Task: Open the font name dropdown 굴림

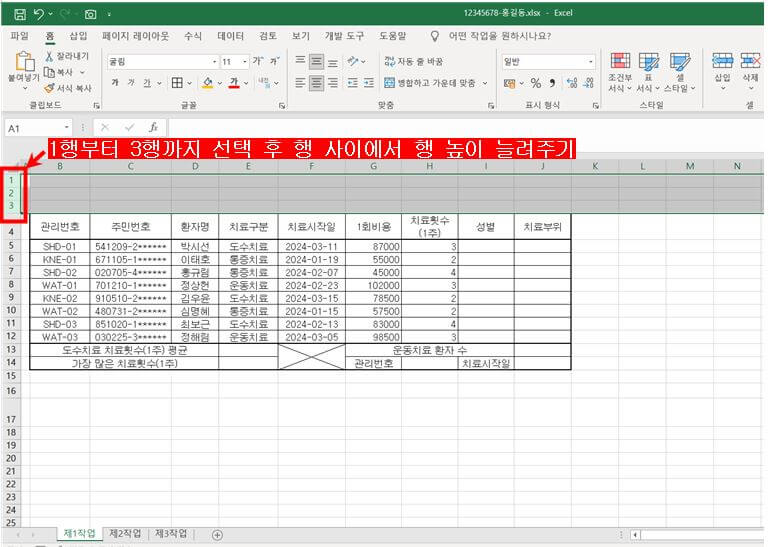Action: tap(215, 62)
